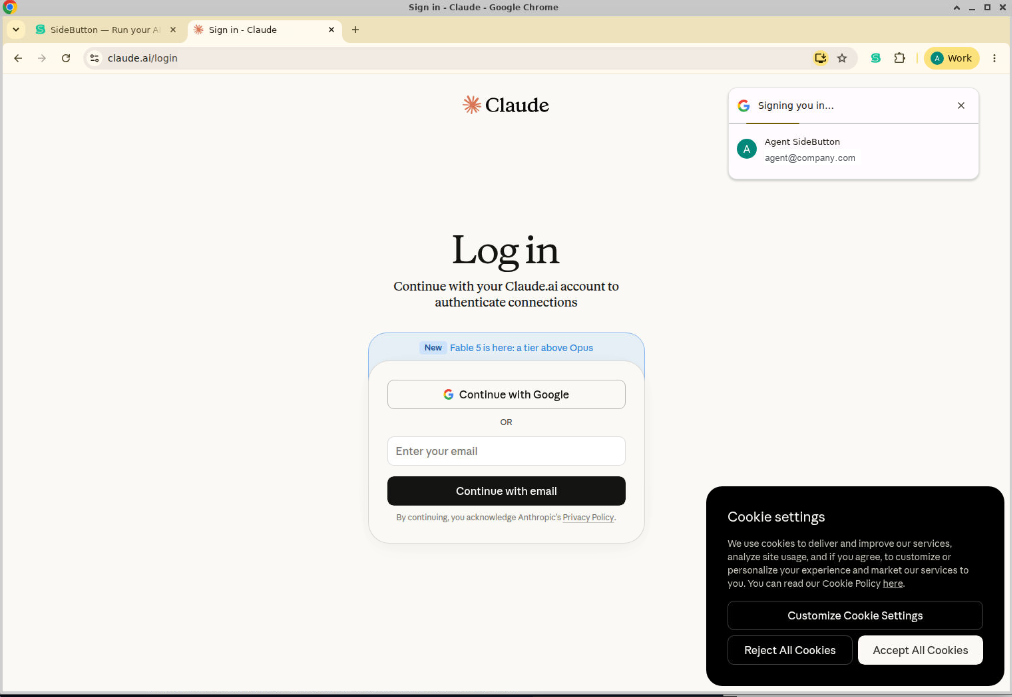Click the Log in heading
The width and height of the screenshot is (1012, 697).
coord(505,250)
